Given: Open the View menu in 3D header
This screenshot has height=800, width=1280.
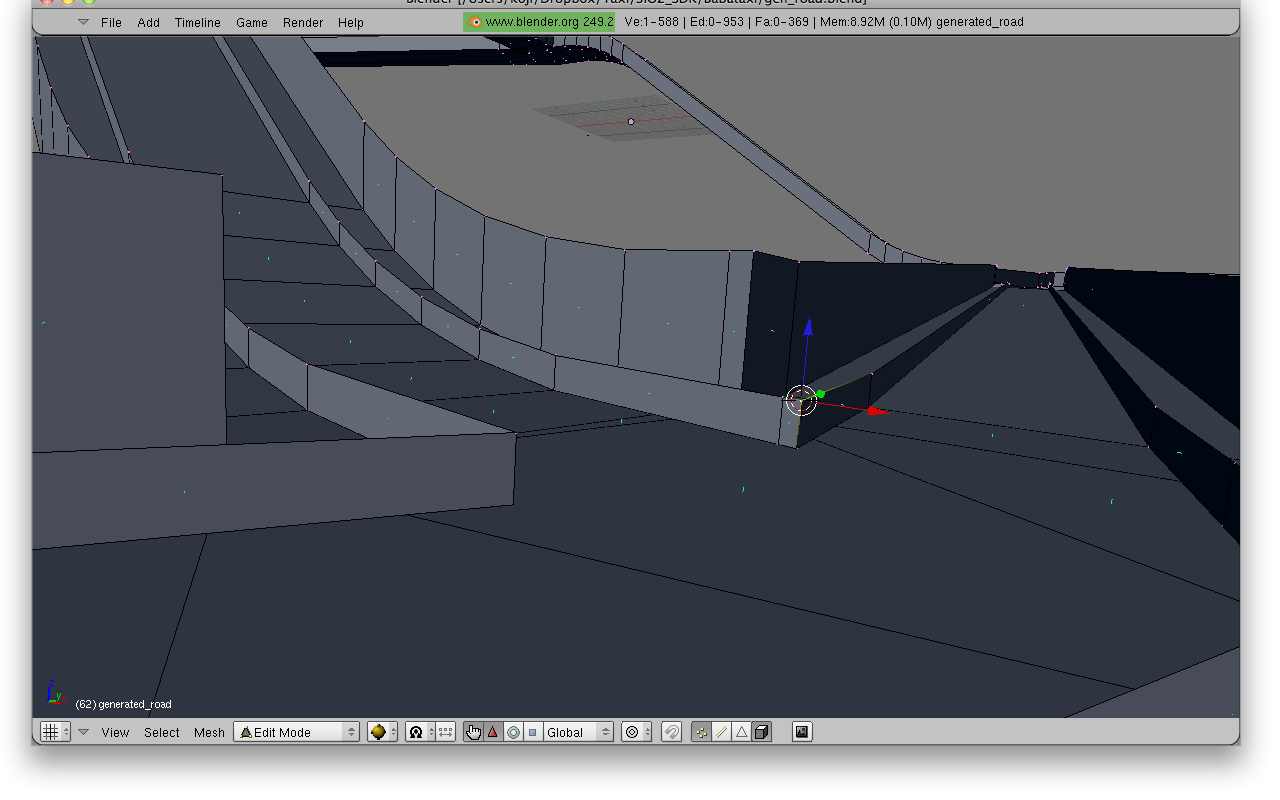Looking at the screenshot, I should click(x=115, y=732).
